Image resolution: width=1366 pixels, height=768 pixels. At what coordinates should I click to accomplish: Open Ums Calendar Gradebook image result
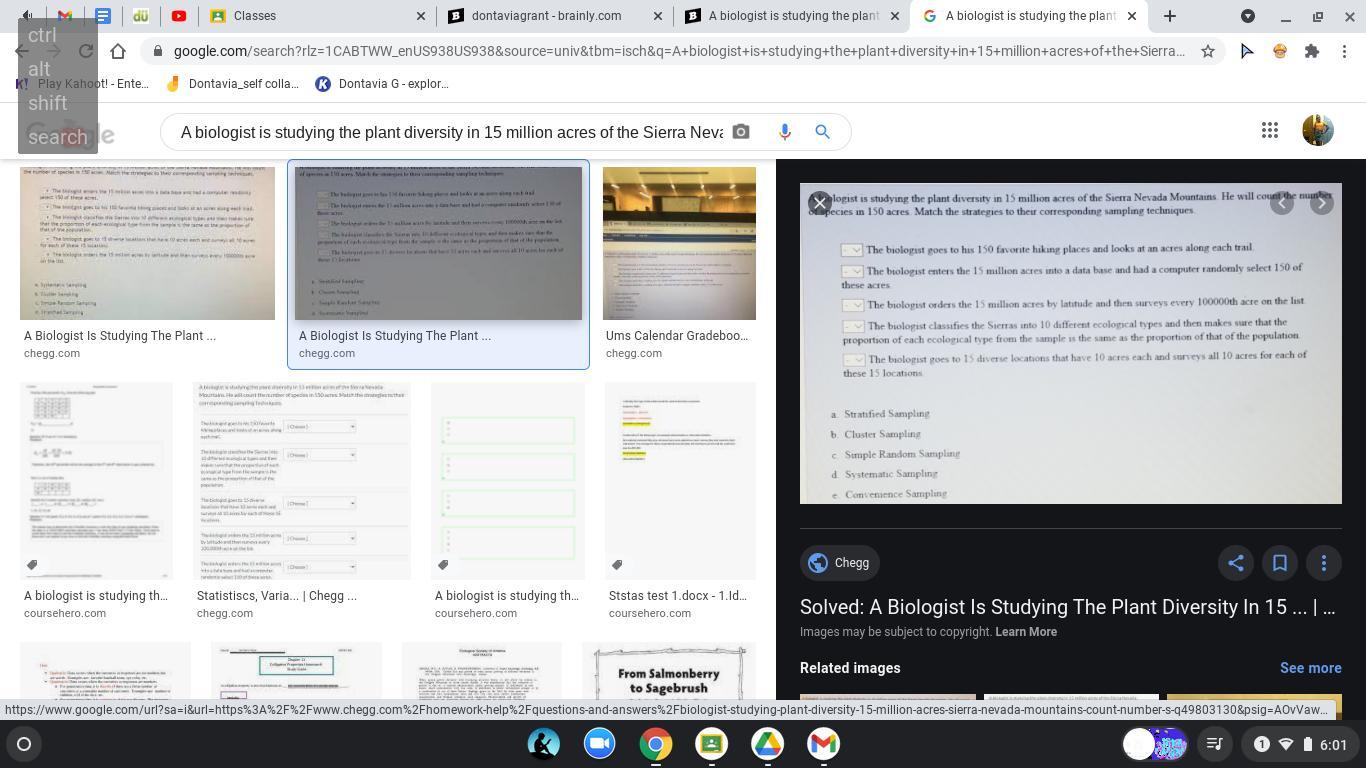click(x=679, y=243)
